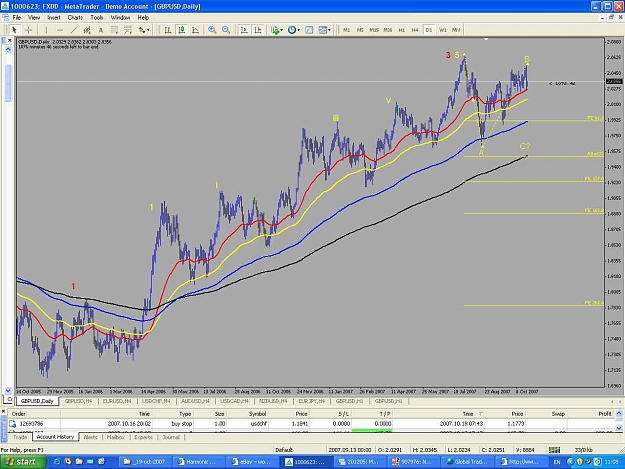
Task: Switch to the AUDUSD,H4 chart tab
Action: coord(195,401)
